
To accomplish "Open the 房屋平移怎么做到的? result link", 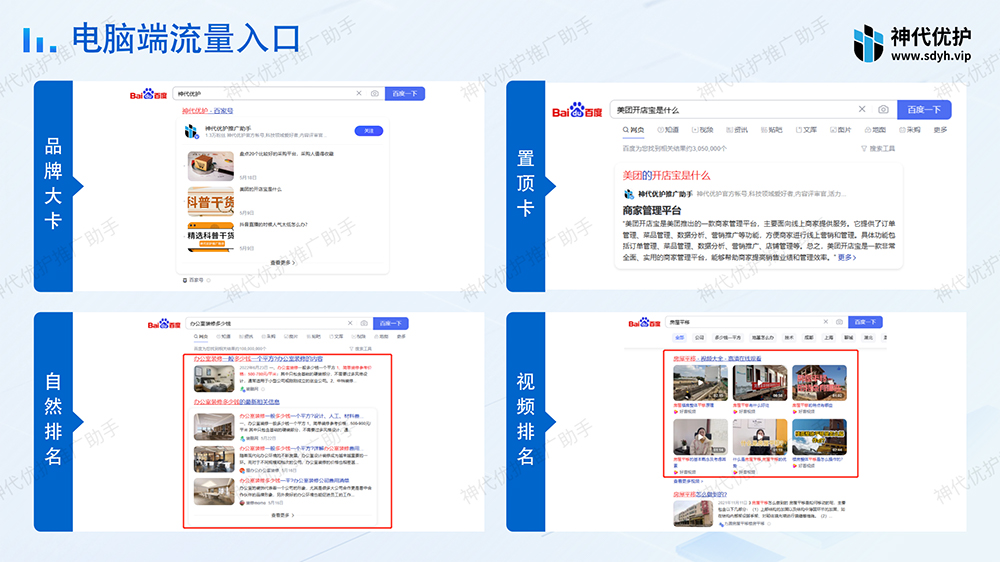I will coord(700,494).
